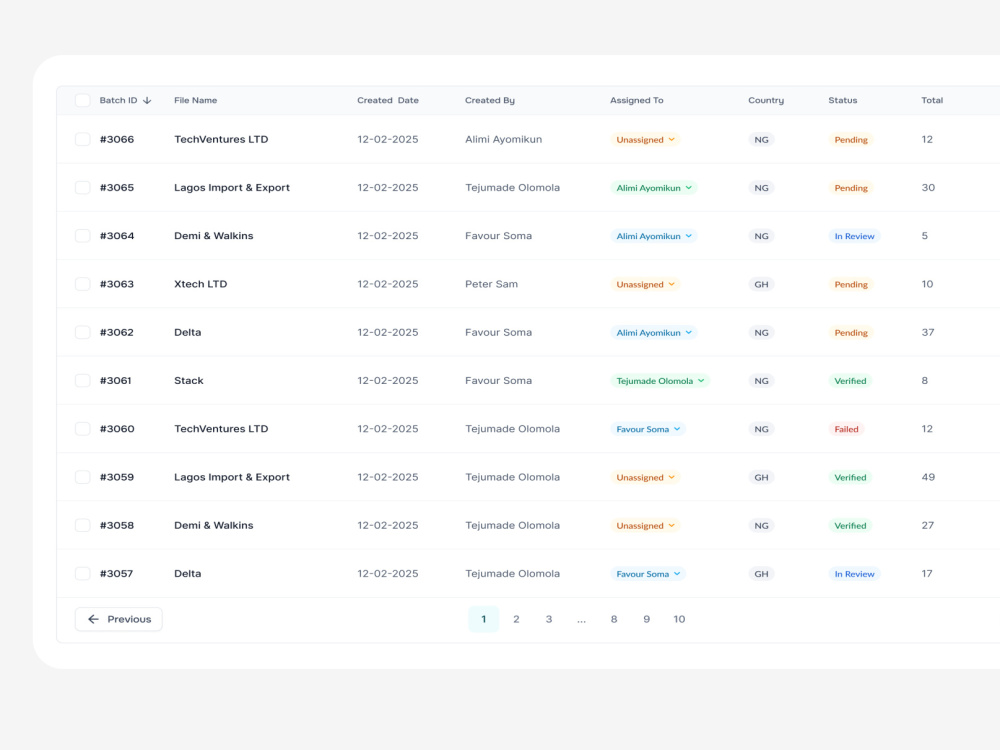Go to page 2
Image resolution: width=1000 pixels, height=750 pixels.
pyautogui.click(x=516, y=619)
